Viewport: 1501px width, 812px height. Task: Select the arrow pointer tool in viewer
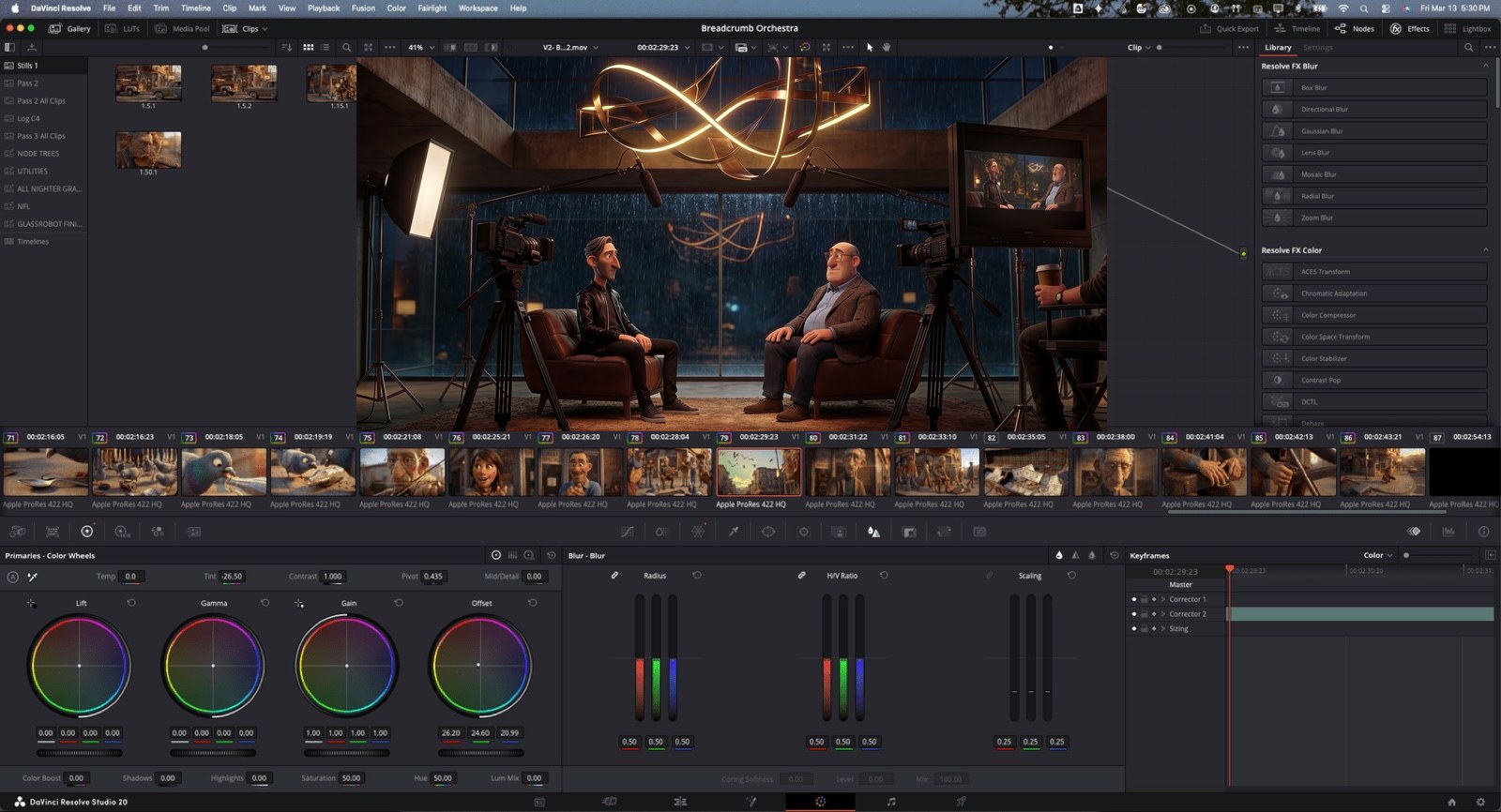(870, 47)
